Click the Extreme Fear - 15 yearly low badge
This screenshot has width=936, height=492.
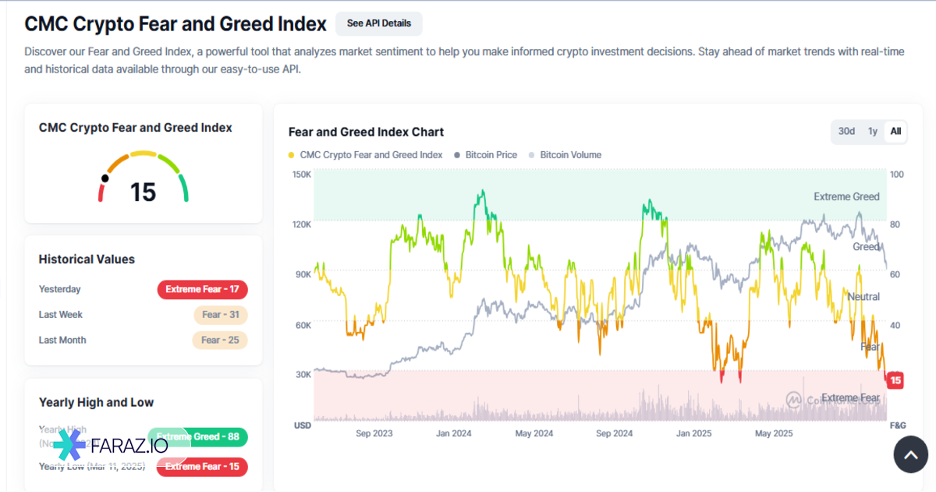(203, 466)
